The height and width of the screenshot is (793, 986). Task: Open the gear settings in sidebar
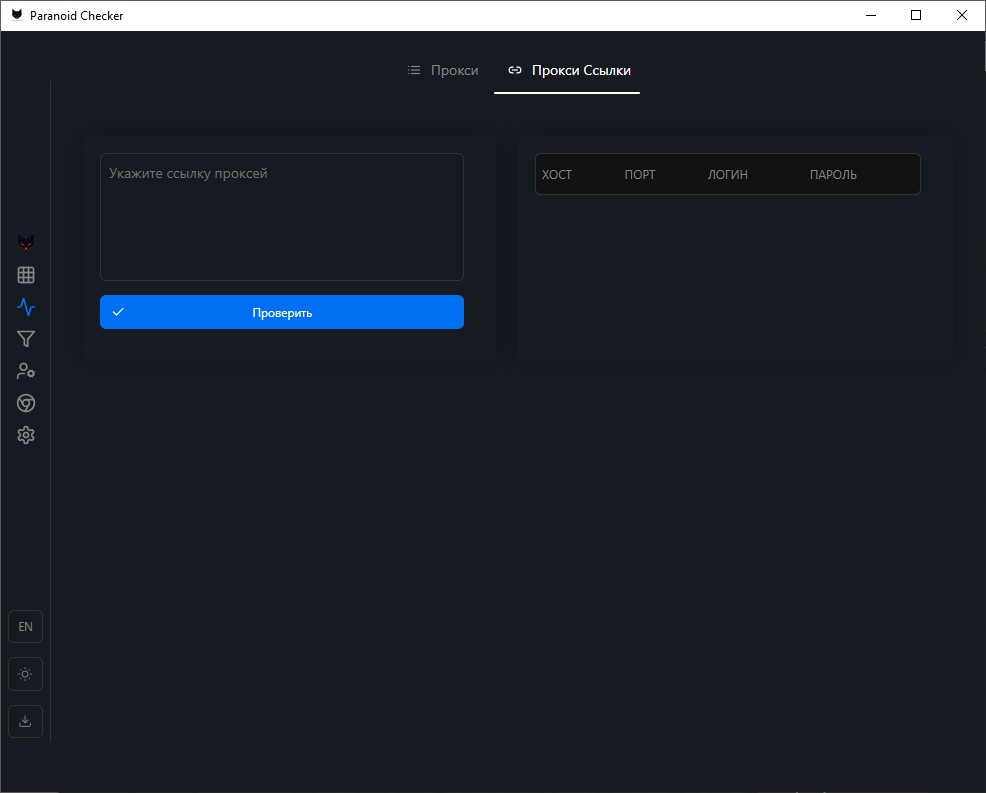(x=26, y=435)
